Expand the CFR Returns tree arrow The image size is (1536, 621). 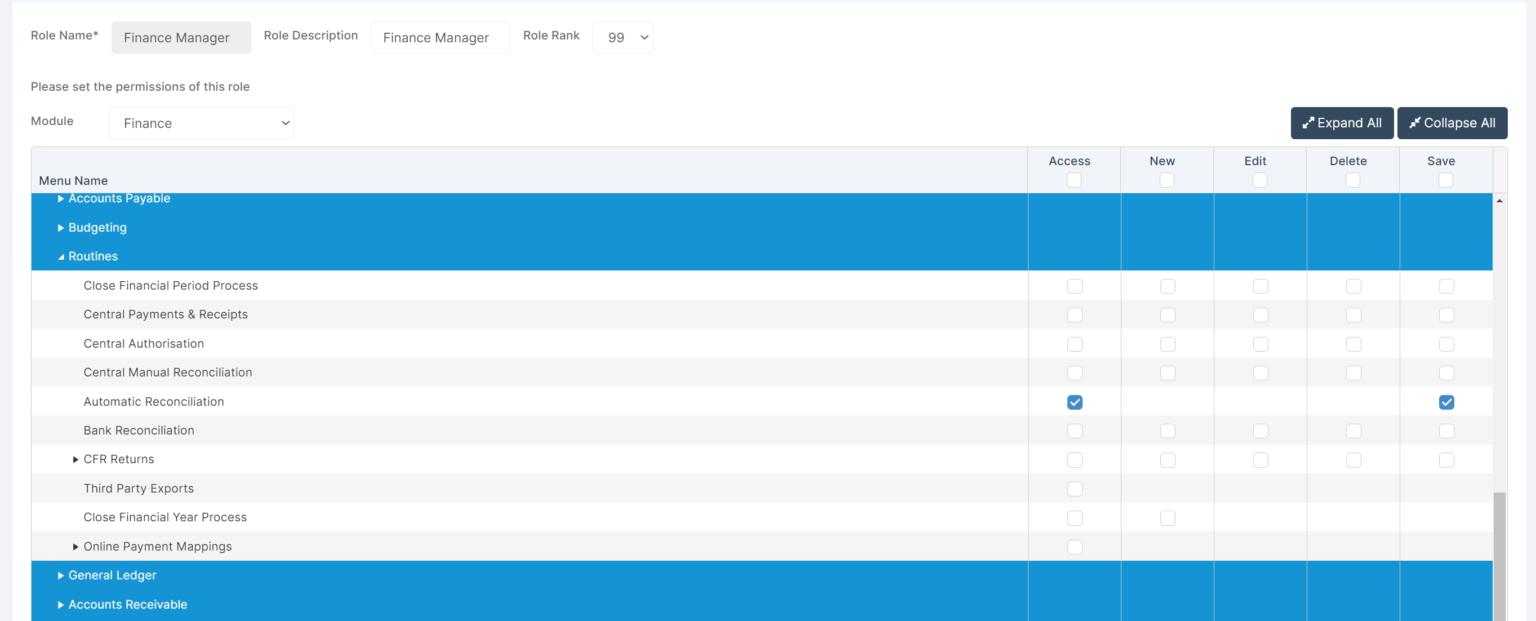(76, 460)
